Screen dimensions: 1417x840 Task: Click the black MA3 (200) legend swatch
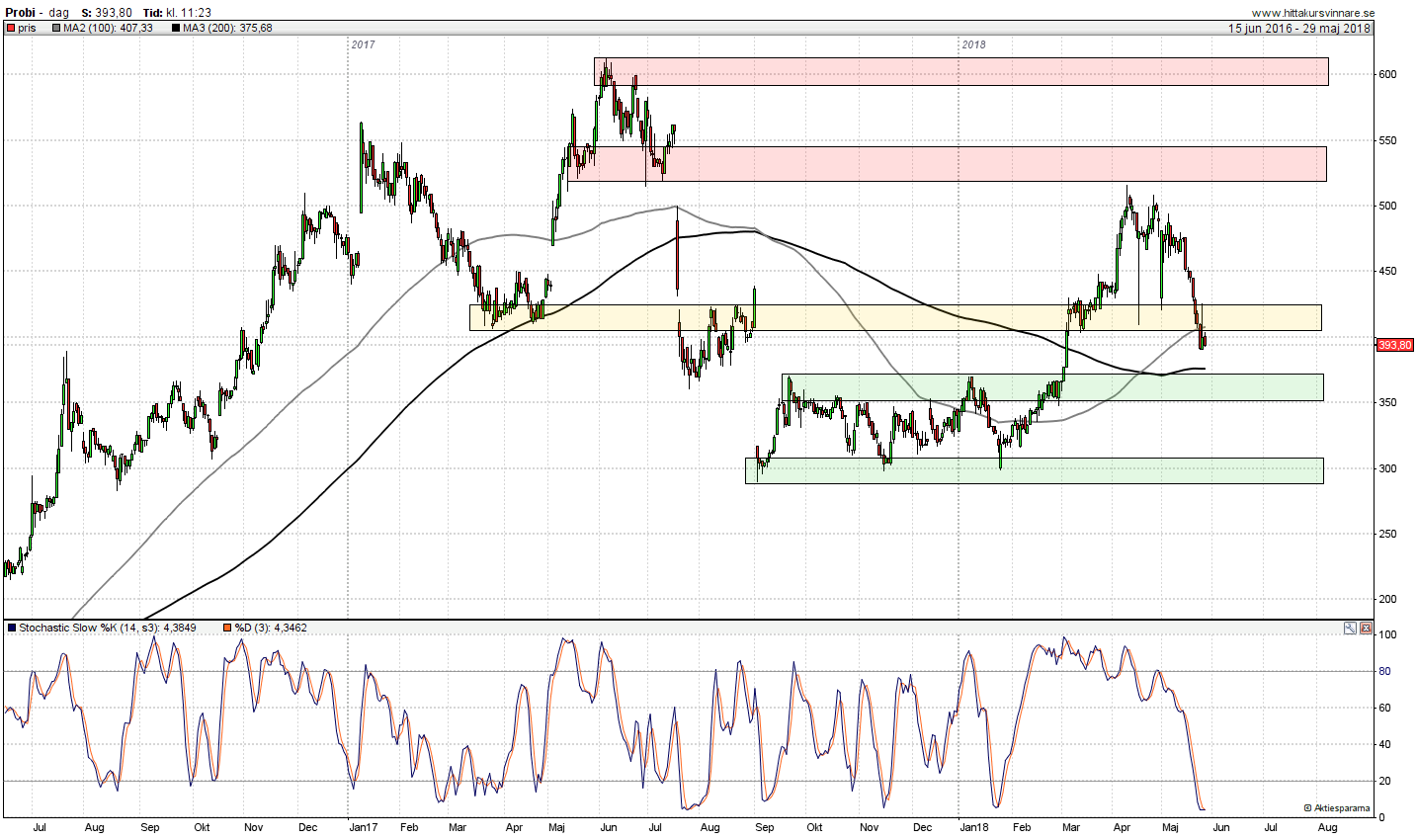[176, 29]
